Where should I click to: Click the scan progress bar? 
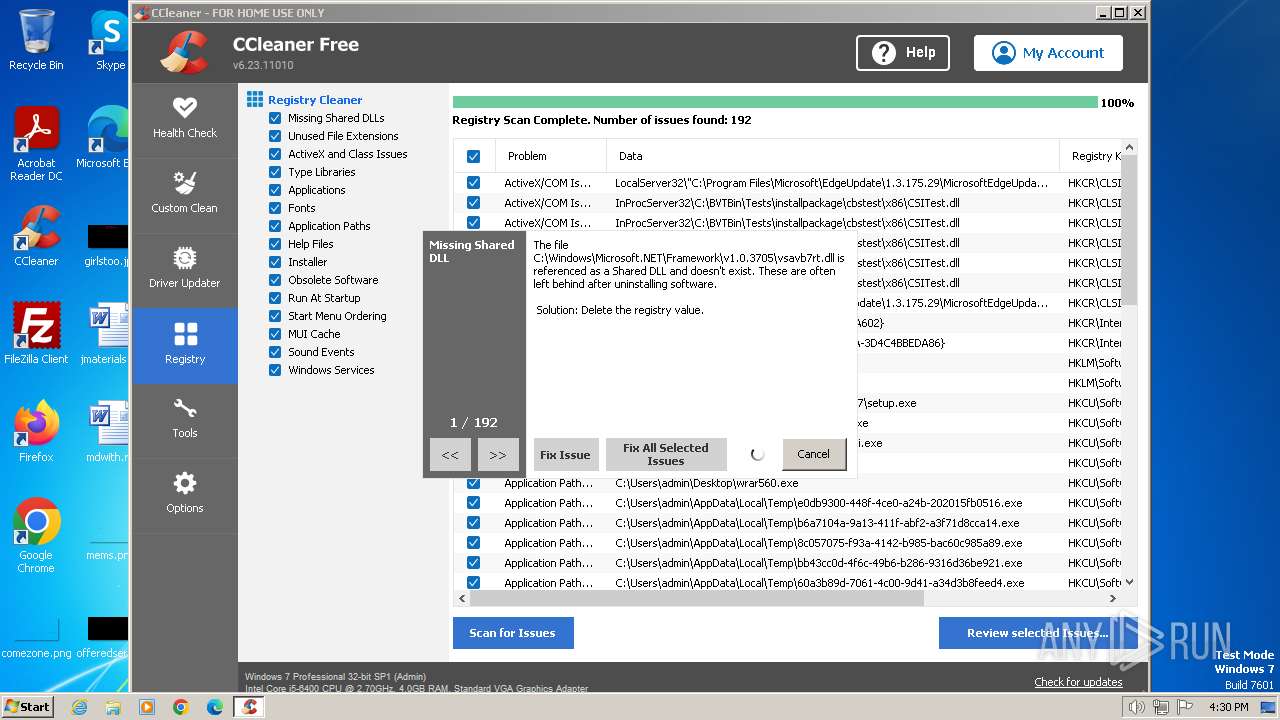775,102
